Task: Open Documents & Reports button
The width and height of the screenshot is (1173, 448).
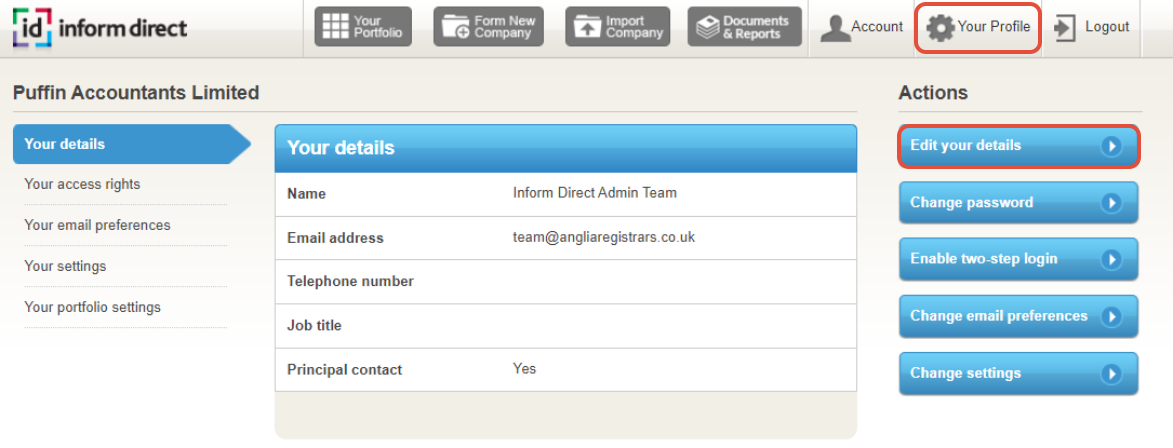Action: 744,27
